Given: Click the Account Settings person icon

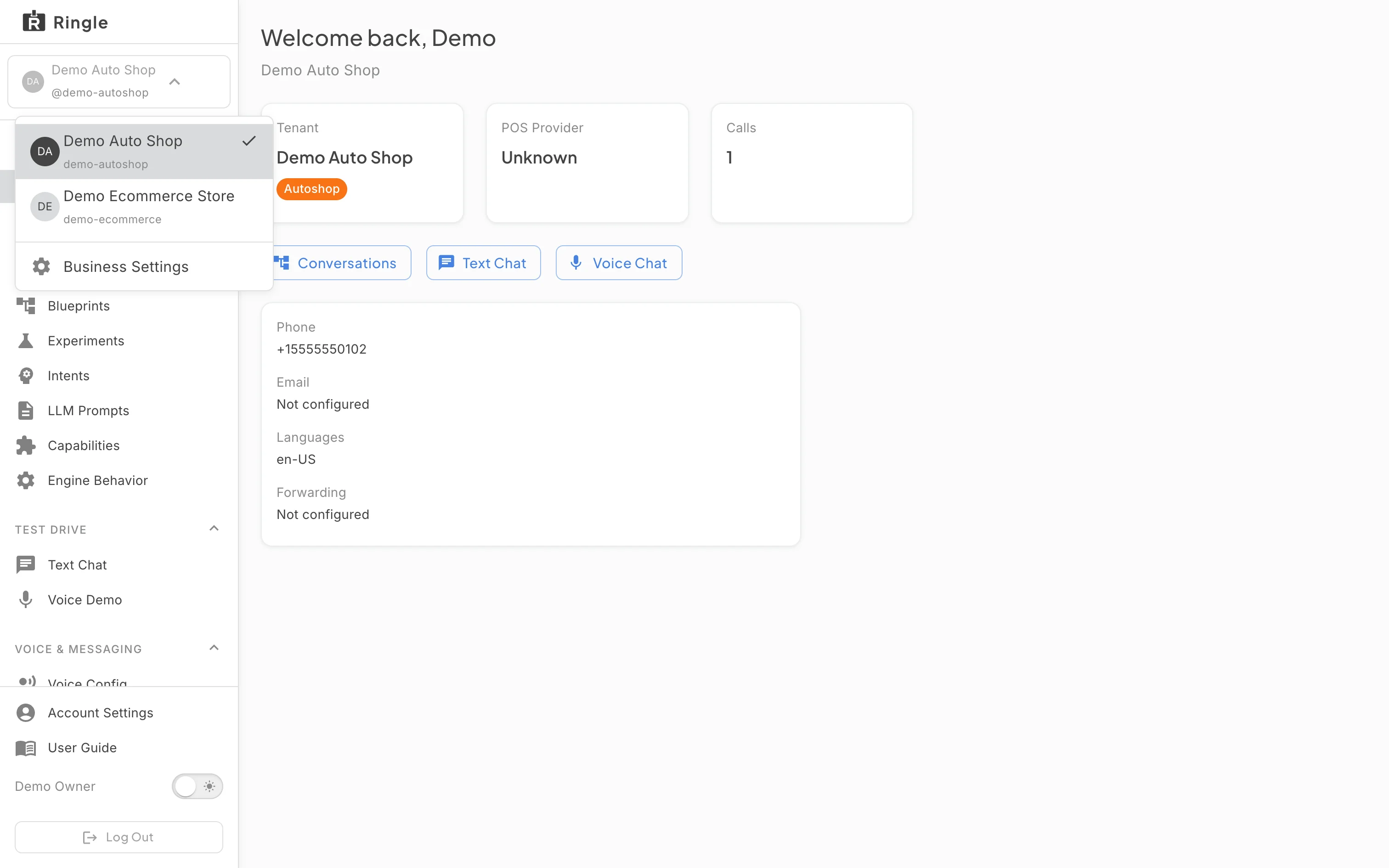Looking at the screenshot, I should click(x=26, y=713).
